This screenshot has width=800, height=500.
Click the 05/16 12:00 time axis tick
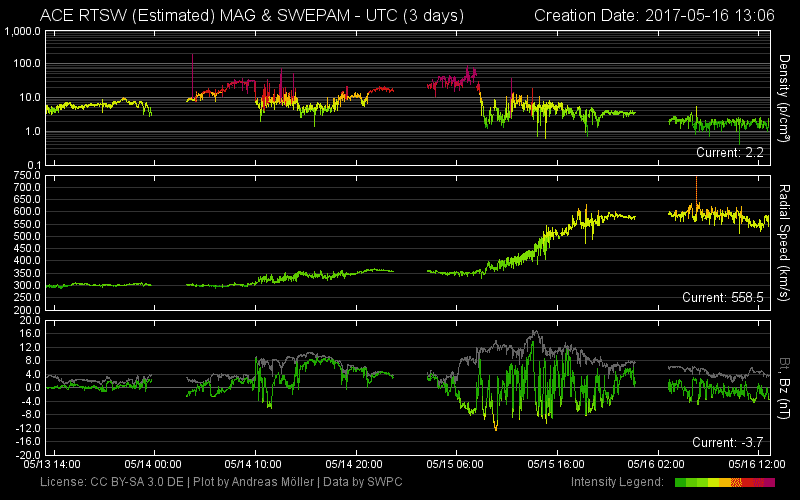[x=758, y=464]
